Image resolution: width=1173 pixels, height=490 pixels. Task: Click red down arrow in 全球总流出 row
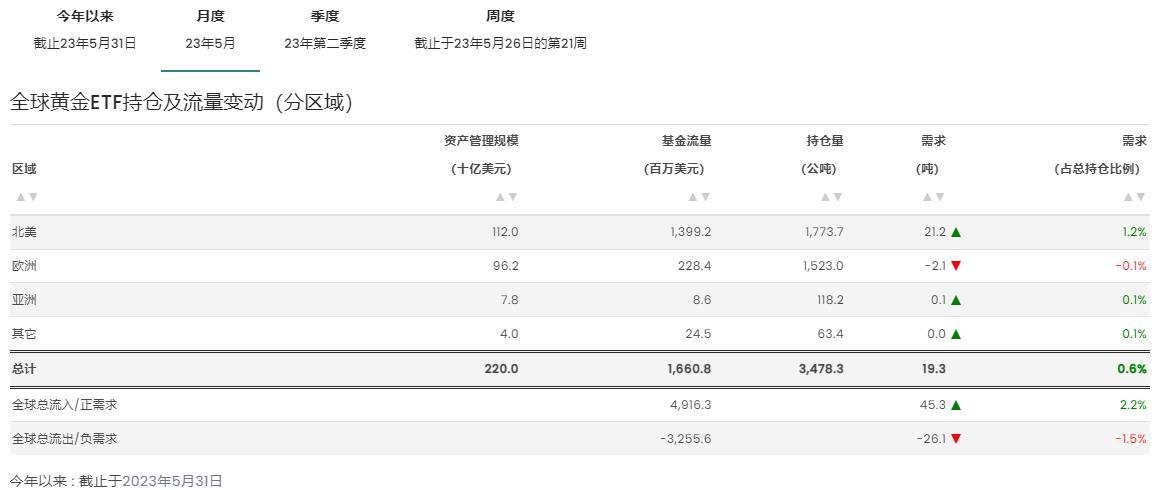coord(956,439)
